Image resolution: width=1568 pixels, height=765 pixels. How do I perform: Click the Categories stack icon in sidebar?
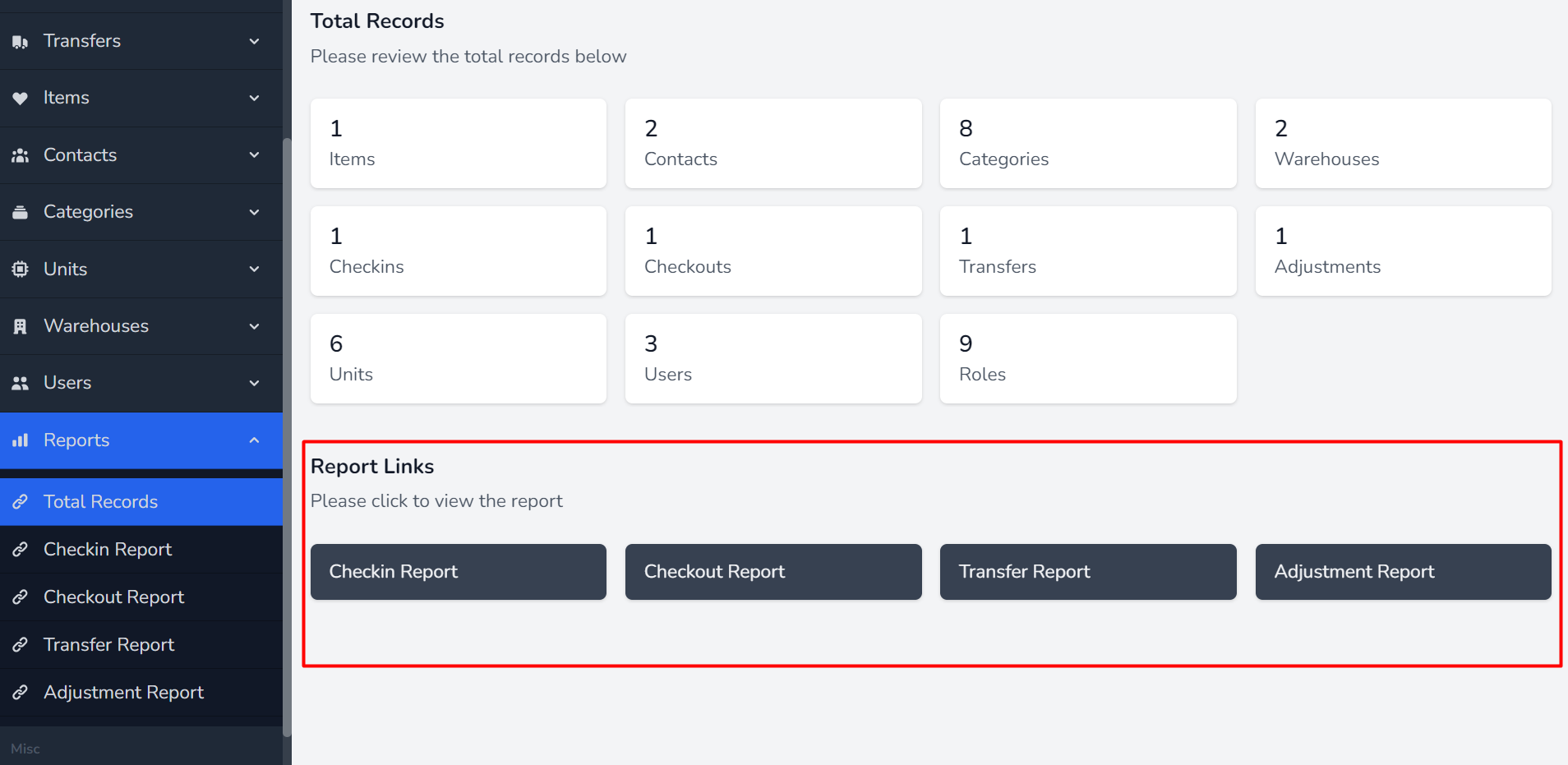pos(21,212)
